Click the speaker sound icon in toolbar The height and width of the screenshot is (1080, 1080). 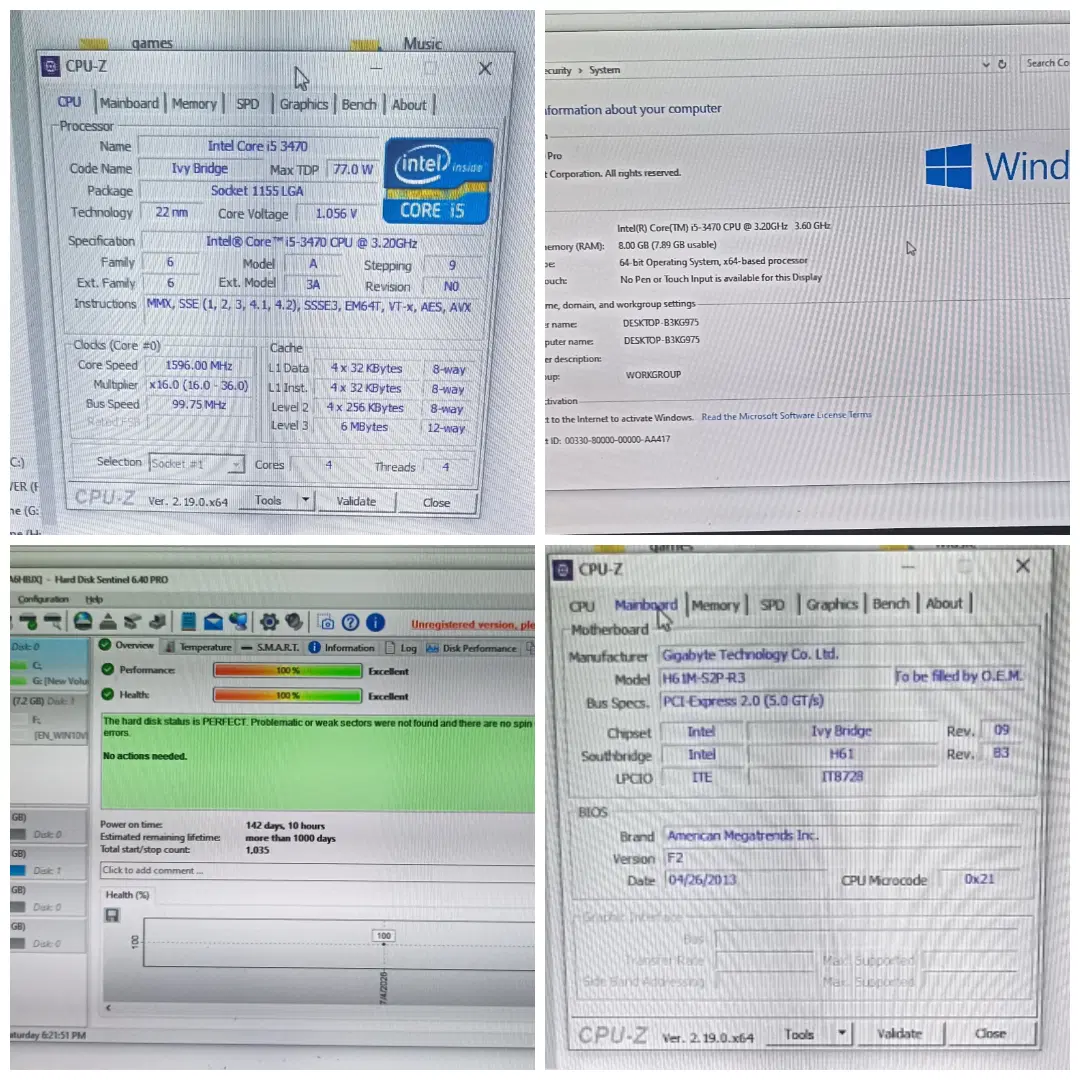[294, 622]
